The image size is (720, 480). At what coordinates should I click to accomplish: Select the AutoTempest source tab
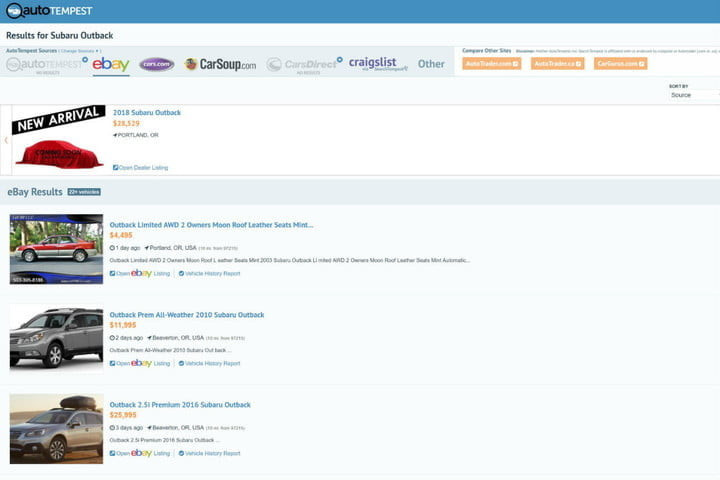47,65
